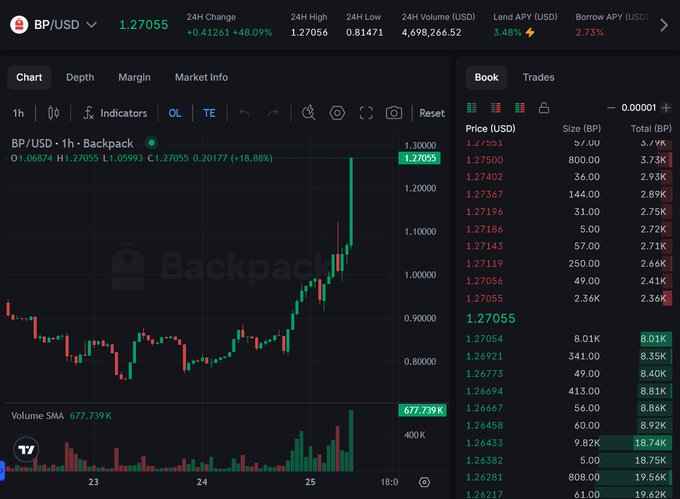Open chart settings hexagon icon
Screen dimensions: 680x499
click(x=337, y=113)
